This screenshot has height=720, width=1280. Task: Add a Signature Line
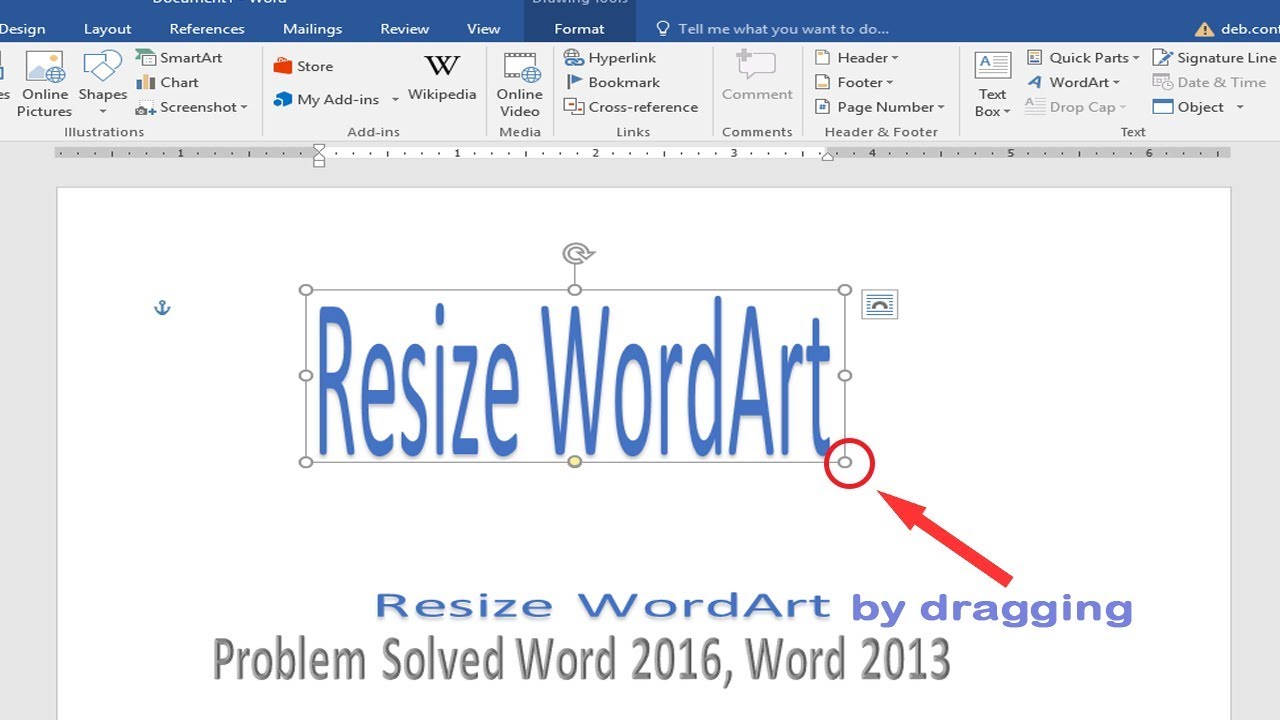click(1214, 58)
